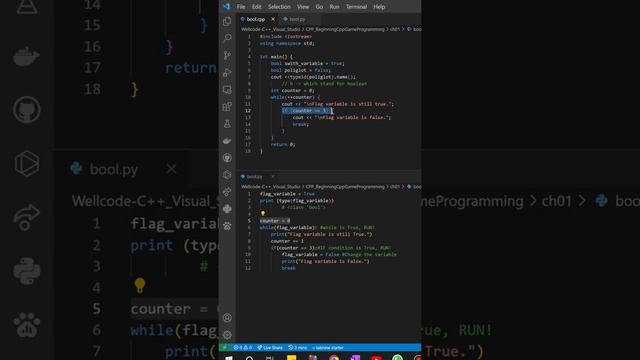Click the VS Code logo in the title bar
640x360 pixels.
227,7
